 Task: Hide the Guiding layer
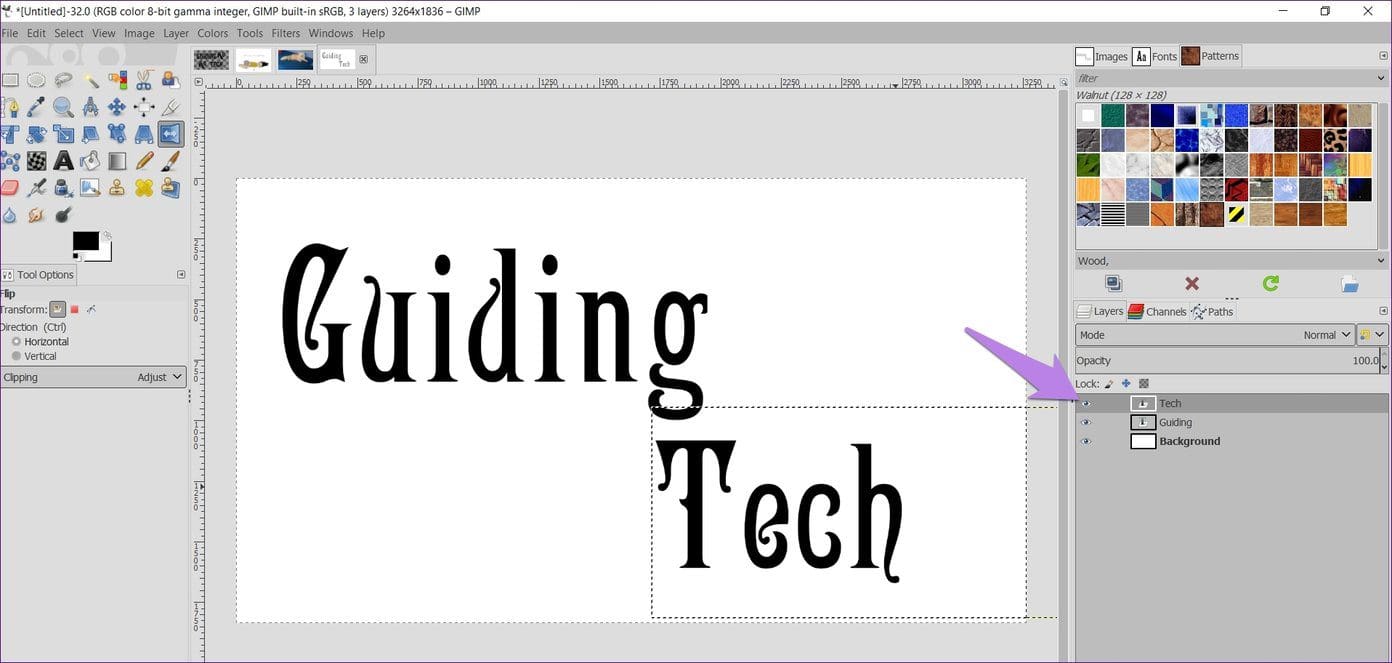[x=1086, y=422]
